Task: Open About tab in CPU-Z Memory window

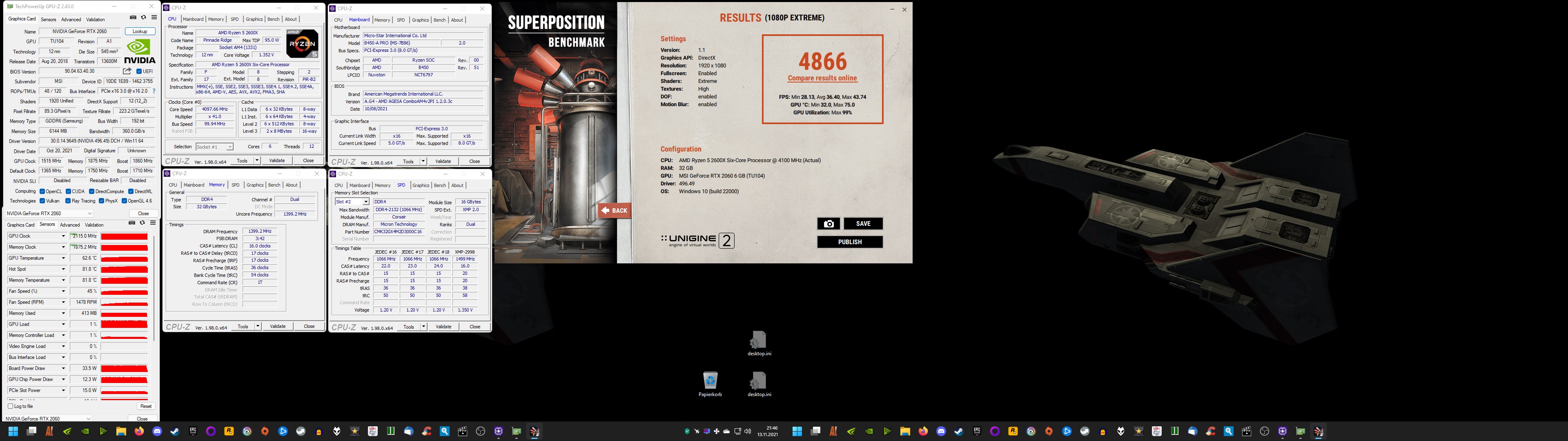Action: (x=292, y=185)
